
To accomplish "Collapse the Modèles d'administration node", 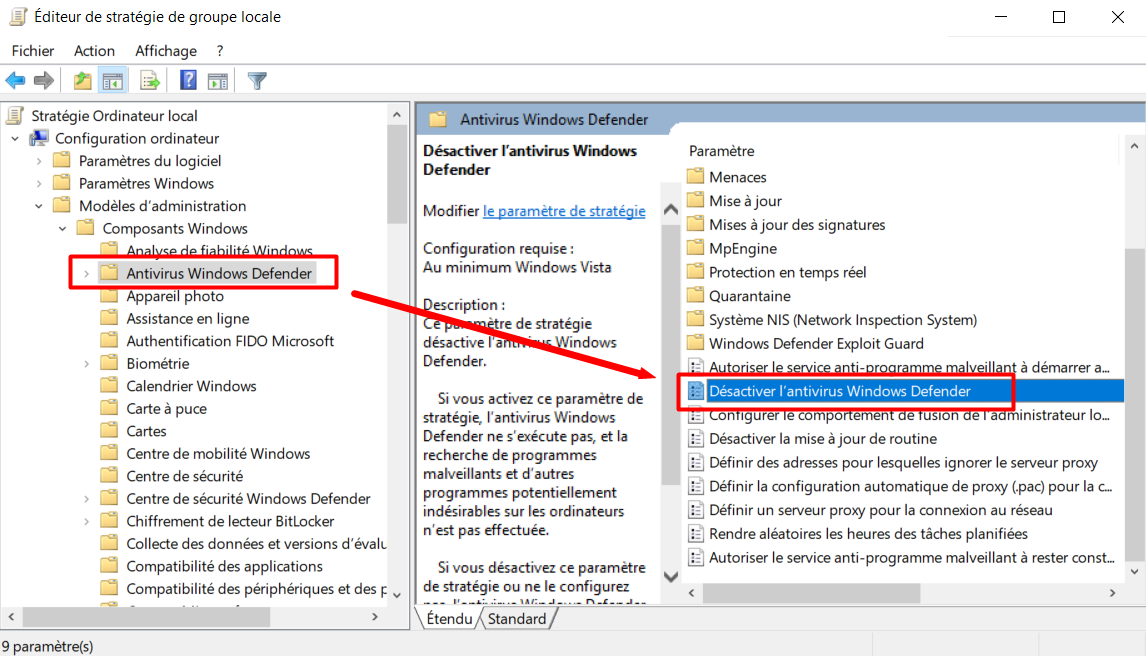I will (39, 206).
